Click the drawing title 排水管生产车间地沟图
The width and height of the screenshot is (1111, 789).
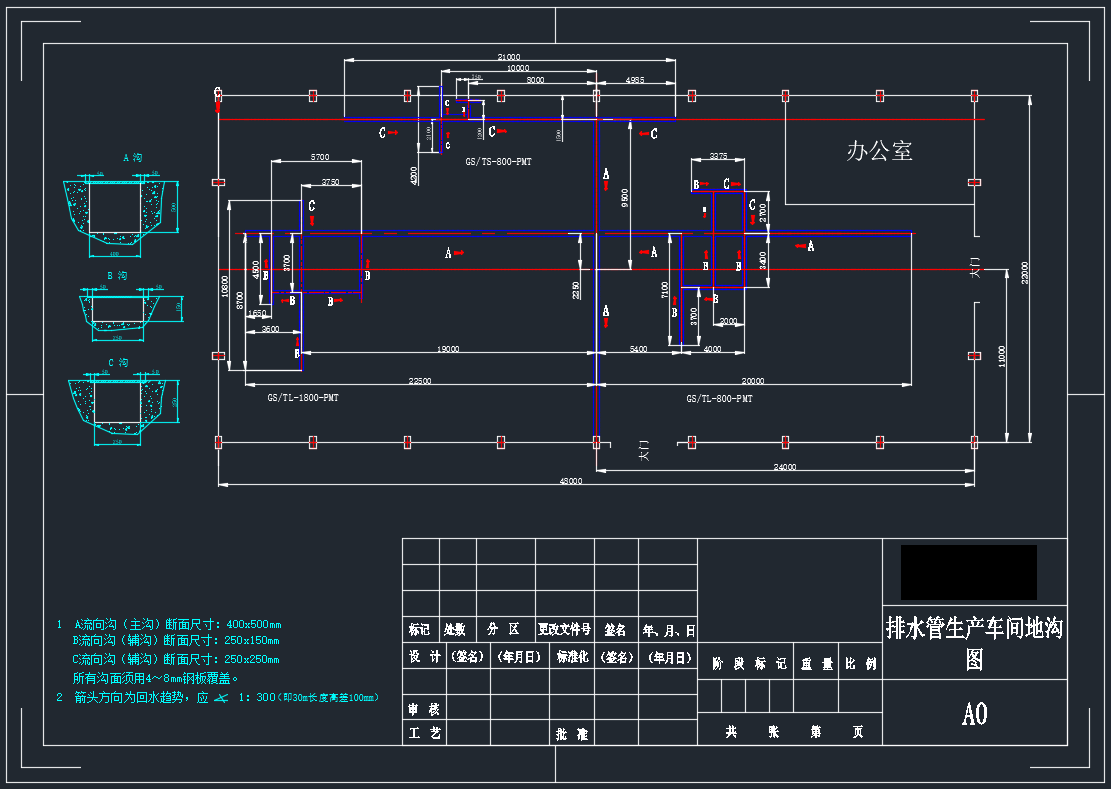coord(973,643)
